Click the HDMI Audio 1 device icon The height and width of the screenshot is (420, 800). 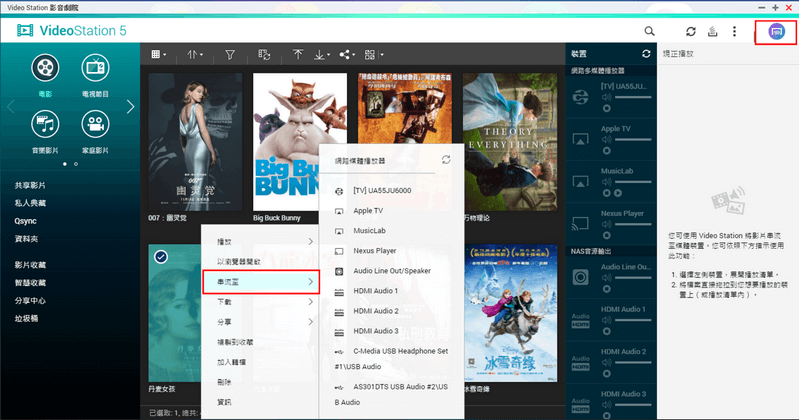tap(581, 320)
